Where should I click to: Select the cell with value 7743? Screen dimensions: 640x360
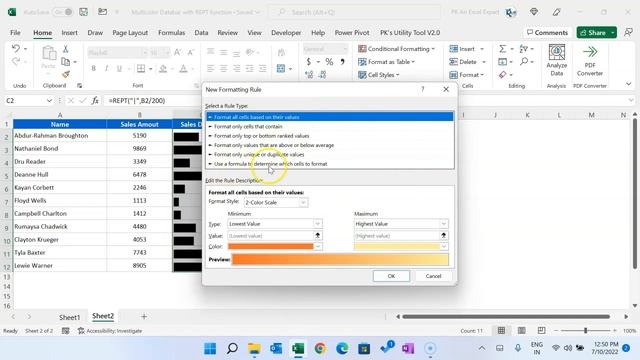click(139, 253)
